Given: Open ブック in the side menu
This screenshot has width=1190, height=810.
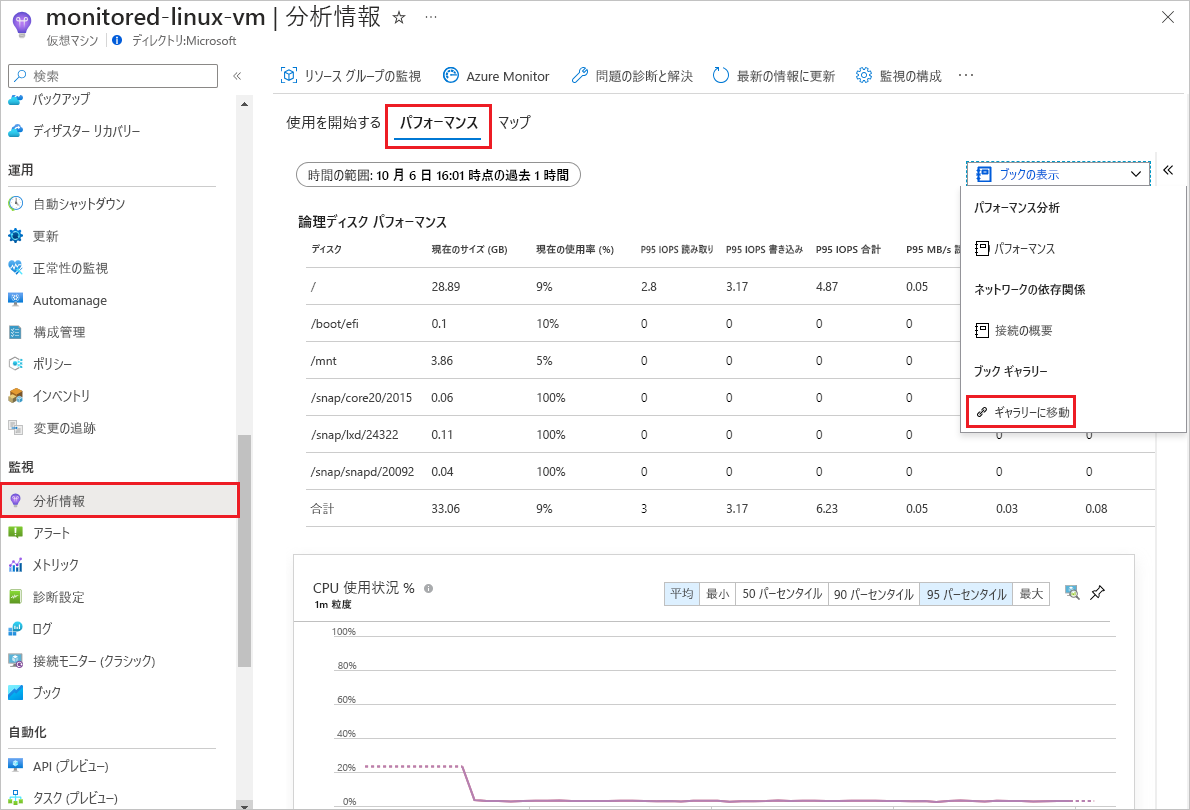Looking at the screenshot, I should pos(35,692).
